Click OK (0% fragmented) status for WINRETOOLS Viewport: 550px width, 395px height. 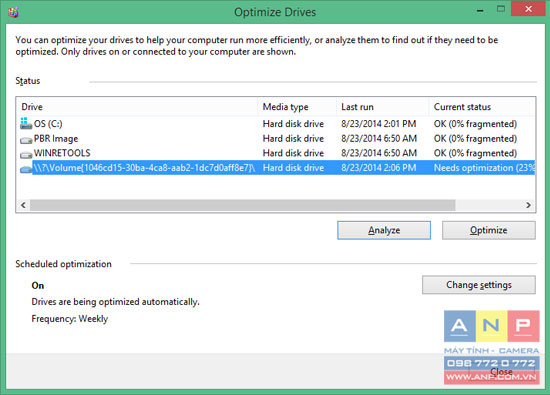pos(475,153)
